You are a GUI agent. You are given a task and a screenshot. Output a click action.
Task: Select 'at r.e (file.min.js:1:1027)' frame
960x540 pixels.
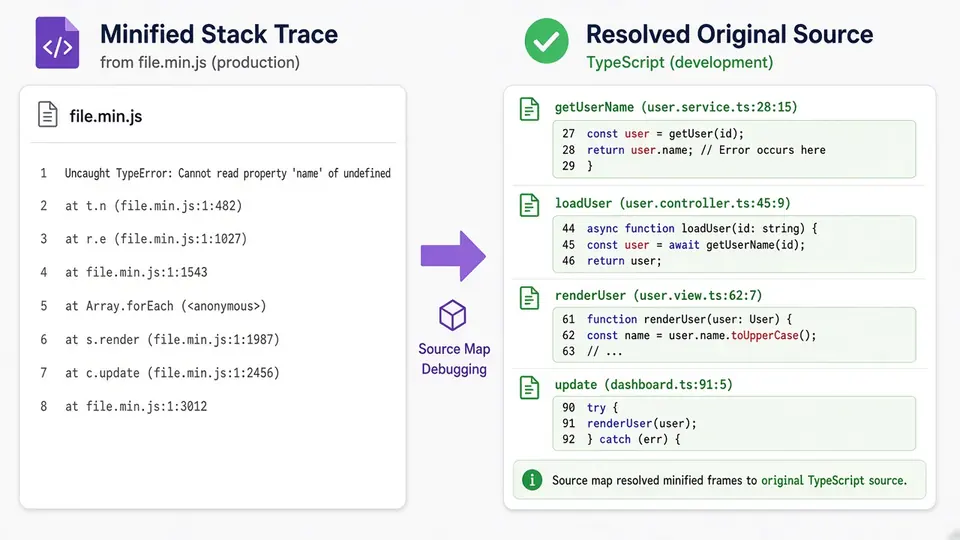pos(156,239)
